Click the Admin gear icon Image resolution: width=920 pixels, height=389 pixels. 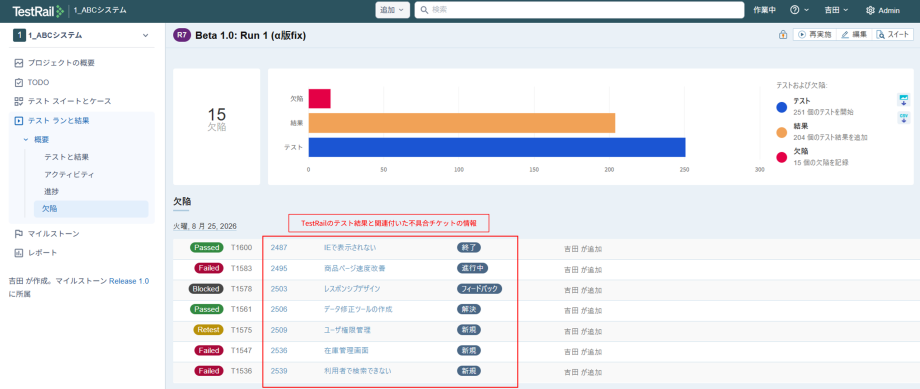[x=870, y=10]
